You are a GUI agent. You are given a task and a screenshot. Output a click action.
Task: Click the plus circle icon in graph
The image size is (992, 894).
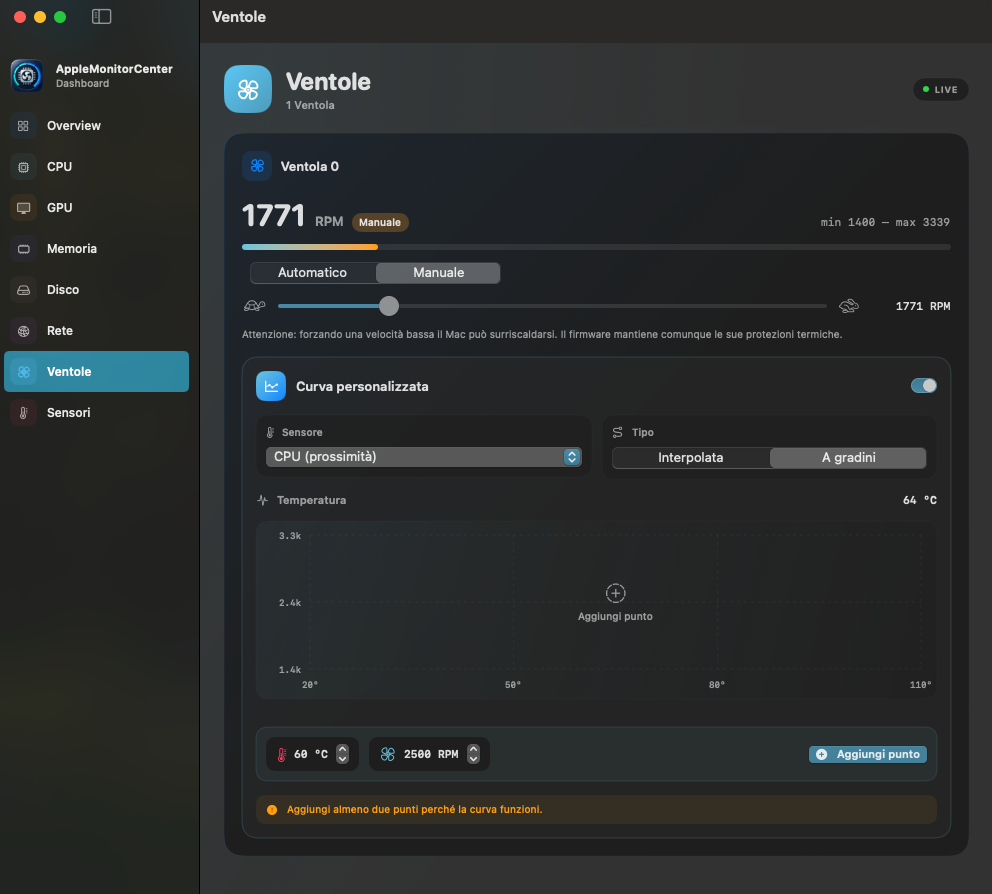tap(616, 593)
